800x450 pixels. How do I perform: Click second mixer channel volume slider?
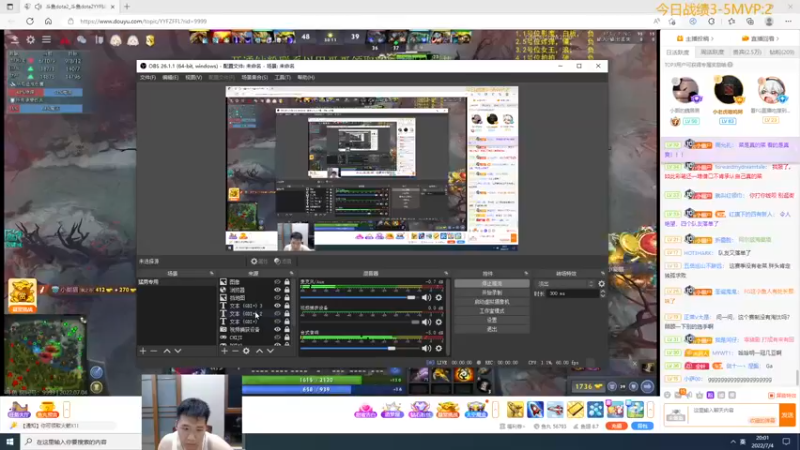360,322
